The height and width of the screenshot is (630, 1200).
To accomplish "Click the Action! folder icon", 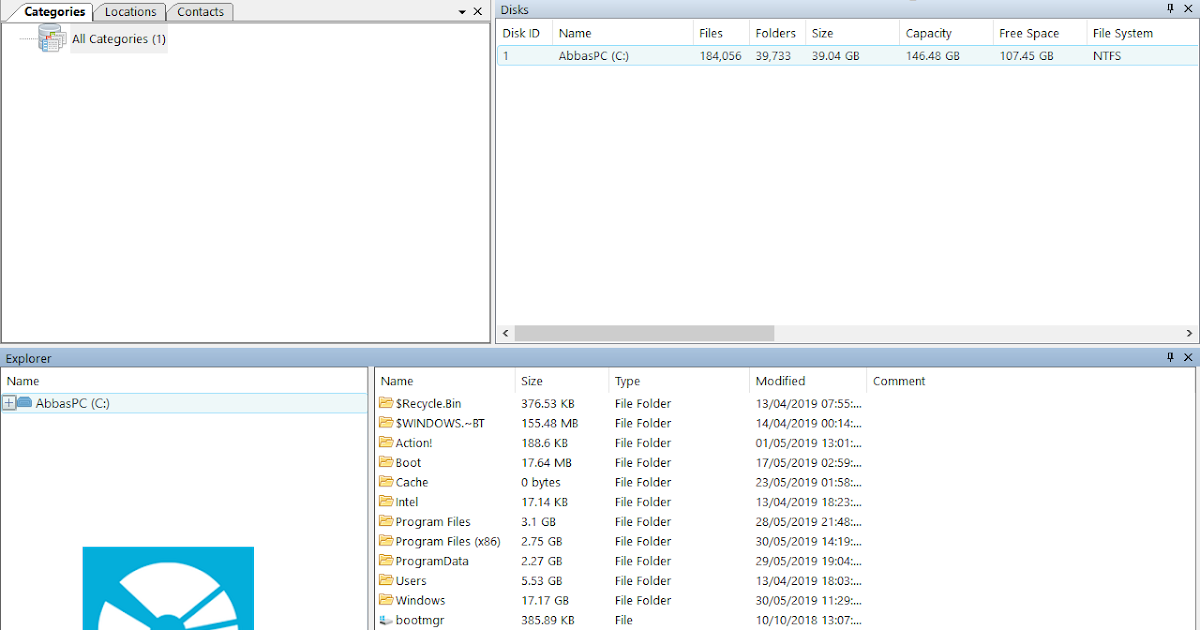I will [386, 442].
